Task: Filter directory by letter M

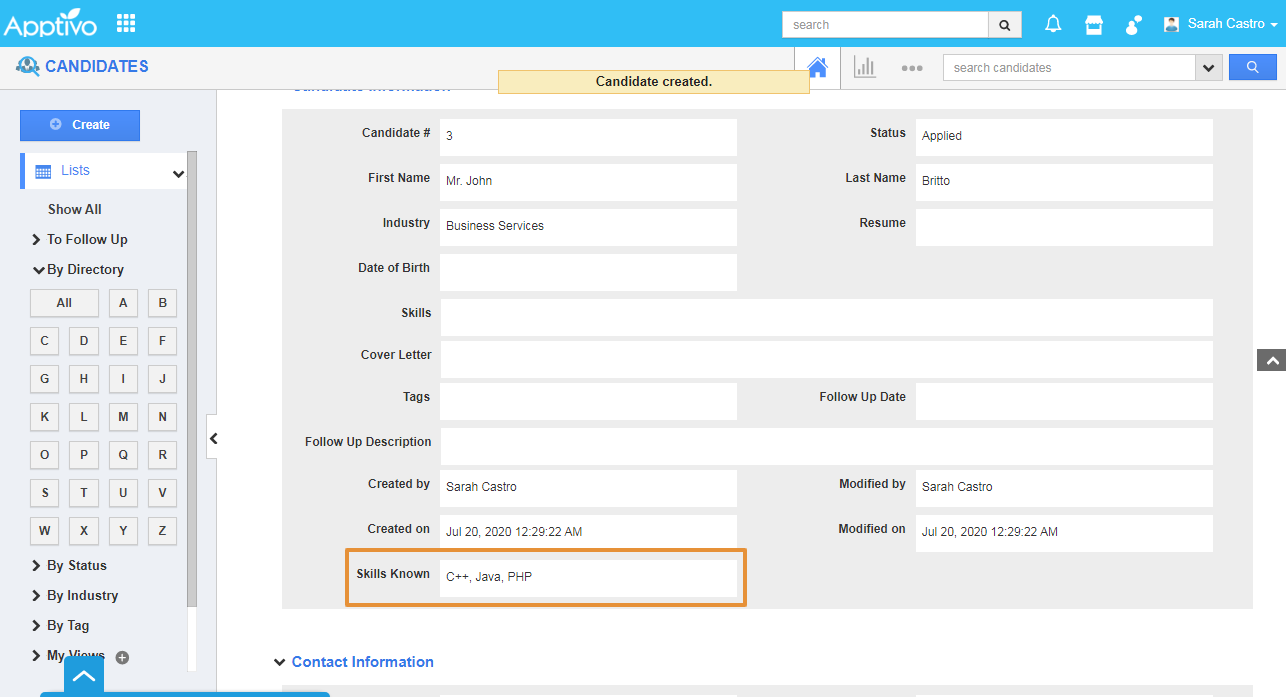Action: [x=123, y=416]
